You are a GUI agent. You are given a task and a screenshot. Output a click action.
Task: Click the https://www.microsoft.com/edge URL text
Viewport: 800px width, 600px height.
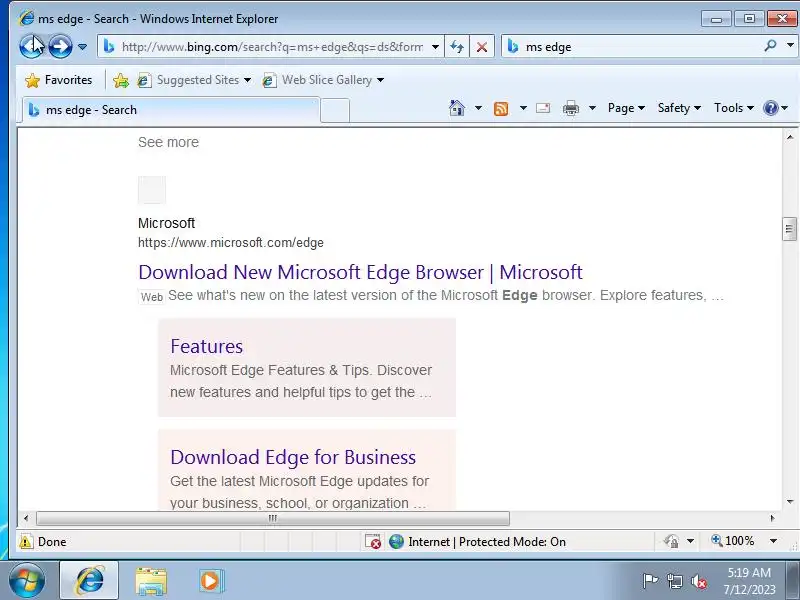[231, 243]
